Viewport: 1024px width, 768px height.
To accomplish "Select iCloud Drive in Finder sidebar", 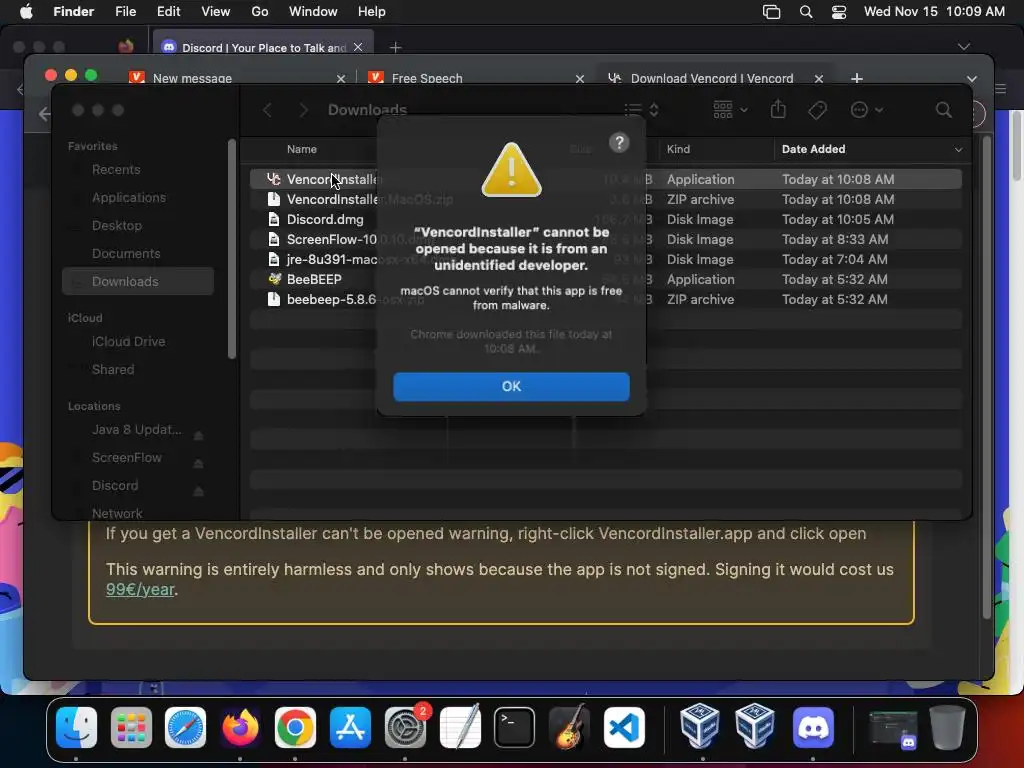I will 128,342.
